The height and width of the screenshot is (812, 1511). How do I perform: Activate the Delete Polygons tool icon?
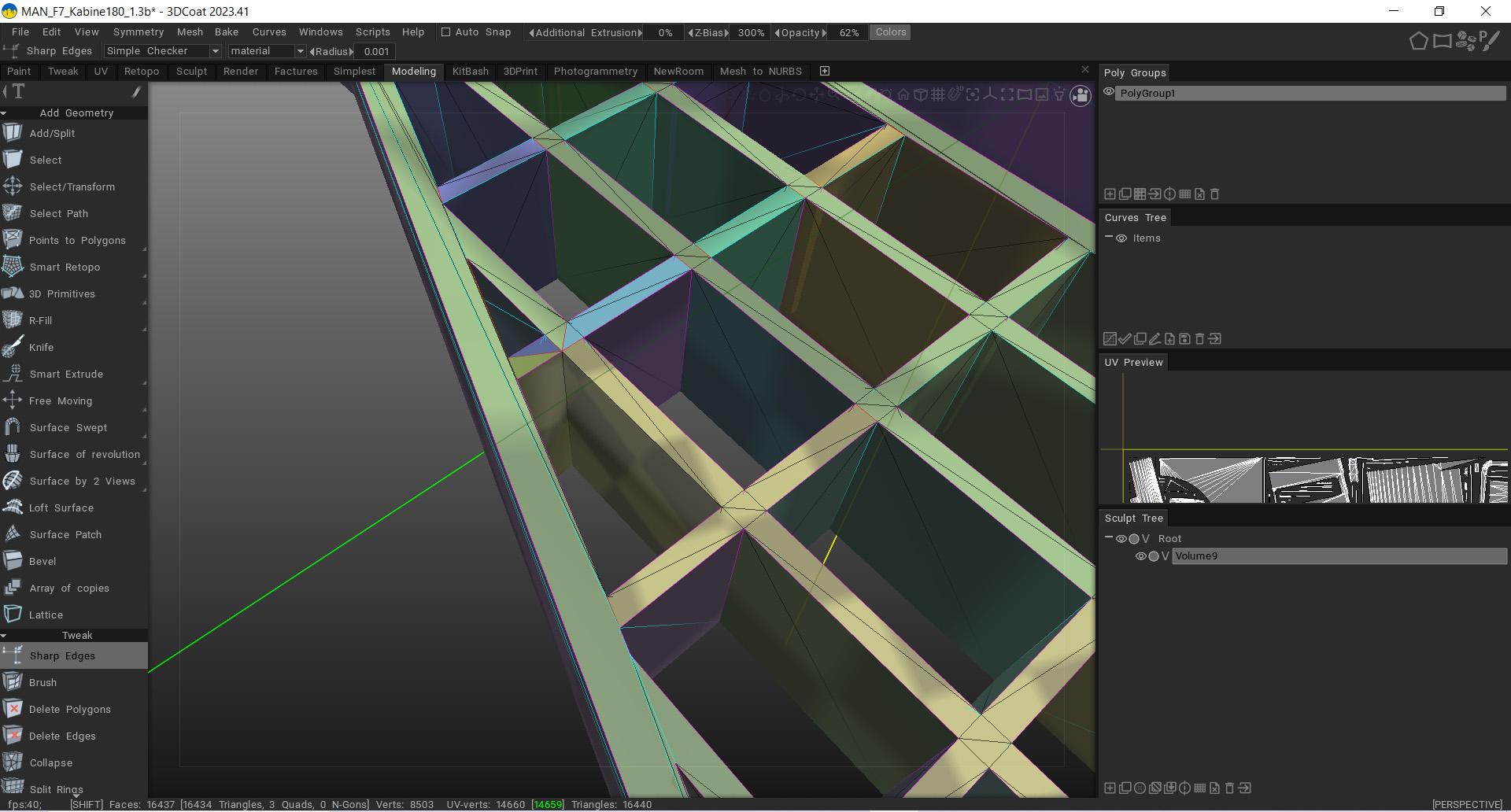click(x=13, y=709)
